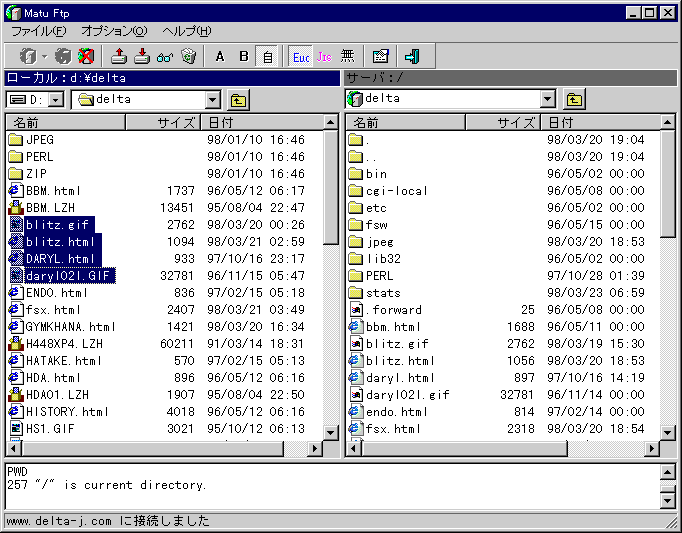Select local BBM.html file icon

tap(16, 191)
